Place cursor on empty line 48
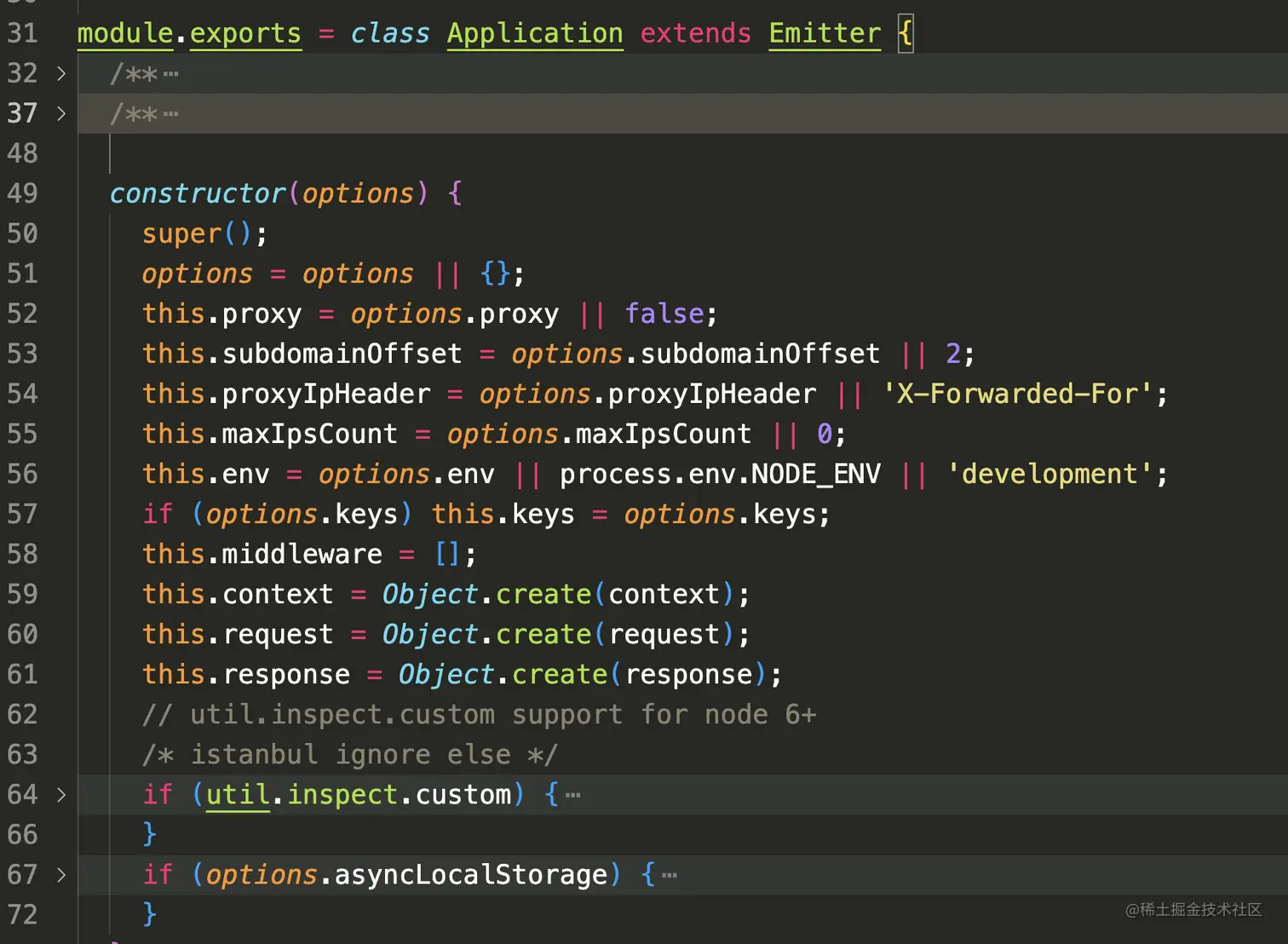The width and height of the screenshot is (1288, 944). [x=681, y=153]
